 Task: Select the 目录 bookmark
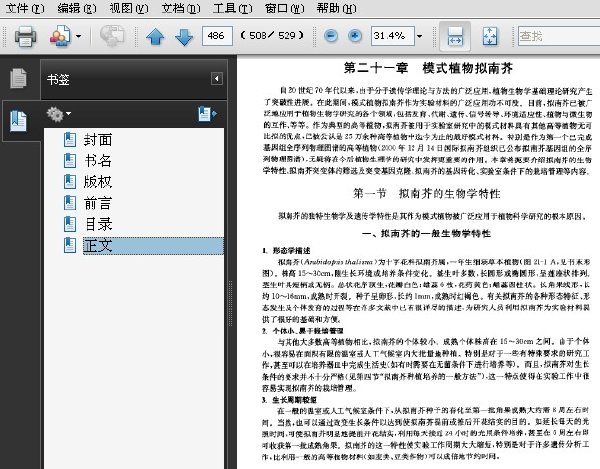pyautogui.click(x=98, y=224)
